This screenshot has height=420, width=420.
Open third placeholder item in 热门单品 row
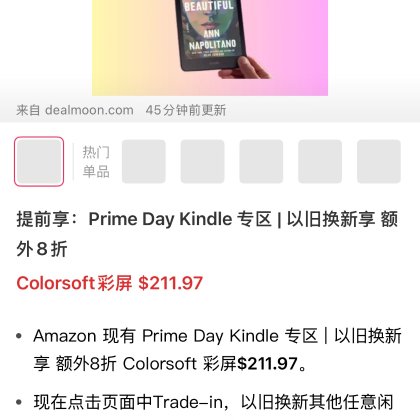click(x=261, y=161)
